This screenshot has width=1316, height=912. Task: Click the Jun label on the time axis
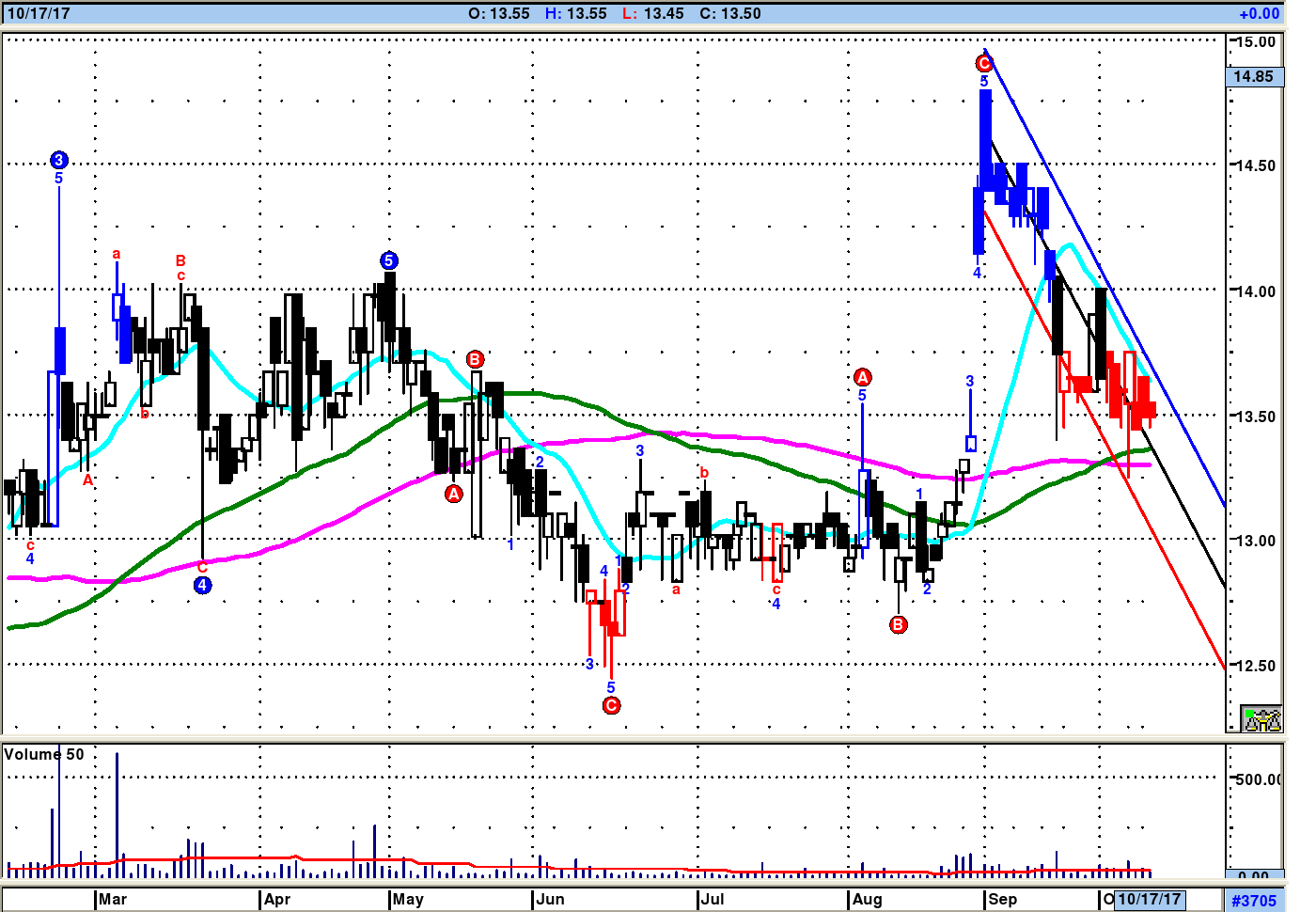click(550, 899)
